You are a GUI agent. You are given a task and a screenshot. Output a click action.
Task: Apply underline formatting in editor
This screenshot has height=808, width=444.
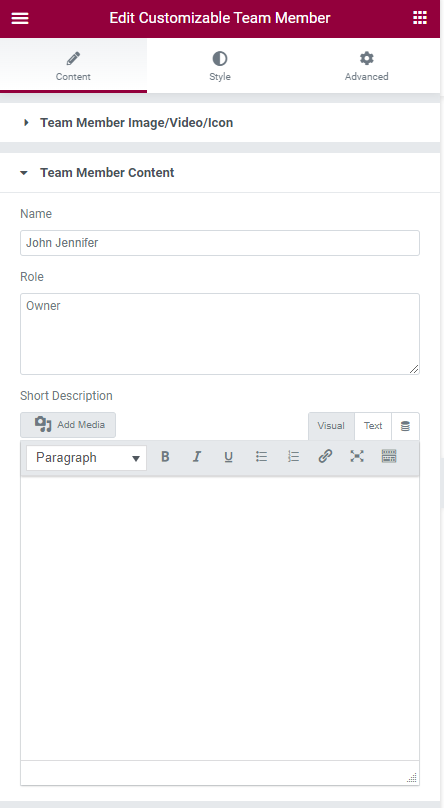click(229, 457)
